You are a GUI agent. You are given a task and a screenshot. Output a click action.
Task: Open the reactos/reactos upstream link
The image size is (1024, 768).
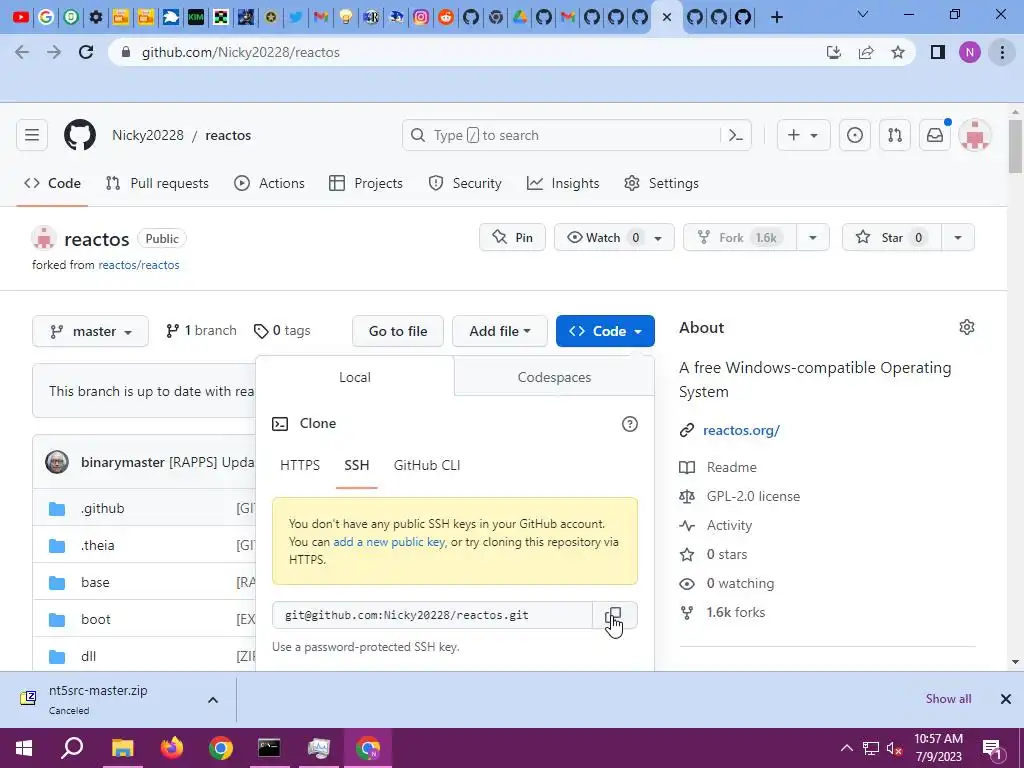[x=138, y=265]
